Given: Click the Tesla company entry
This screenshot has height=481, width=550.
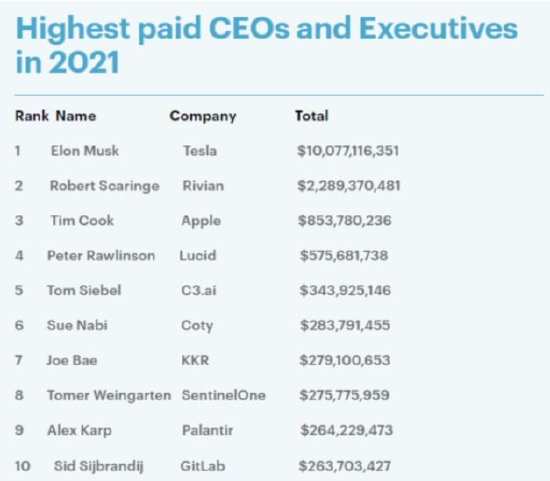Looking at the screenshot, I should pyautogui.click(x=200, y=151).
